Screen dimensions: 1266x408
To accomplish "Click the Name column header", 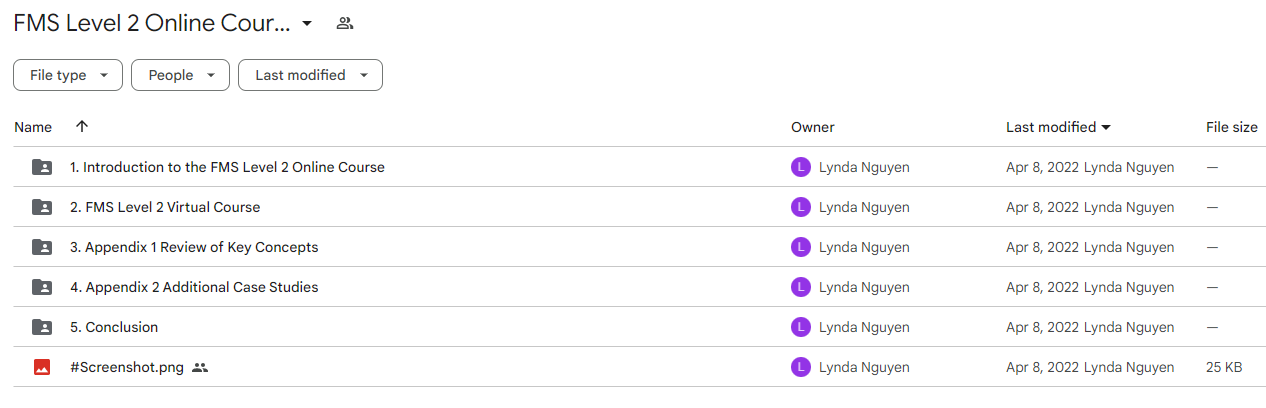I will 33,127.
